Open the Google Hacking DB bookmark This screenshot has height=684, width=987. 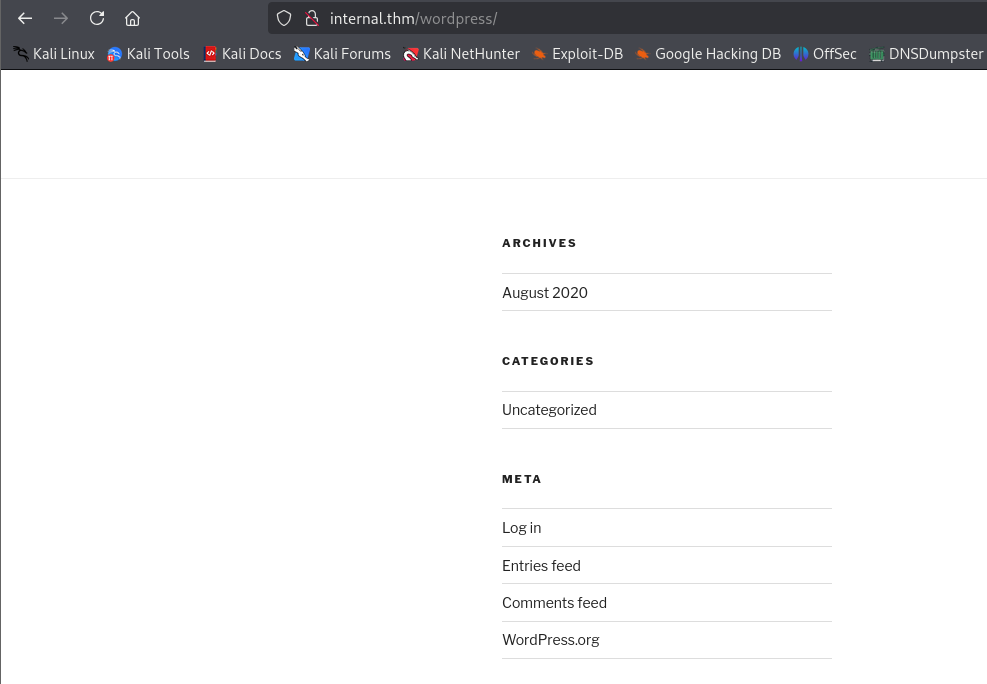coord(708,54)
